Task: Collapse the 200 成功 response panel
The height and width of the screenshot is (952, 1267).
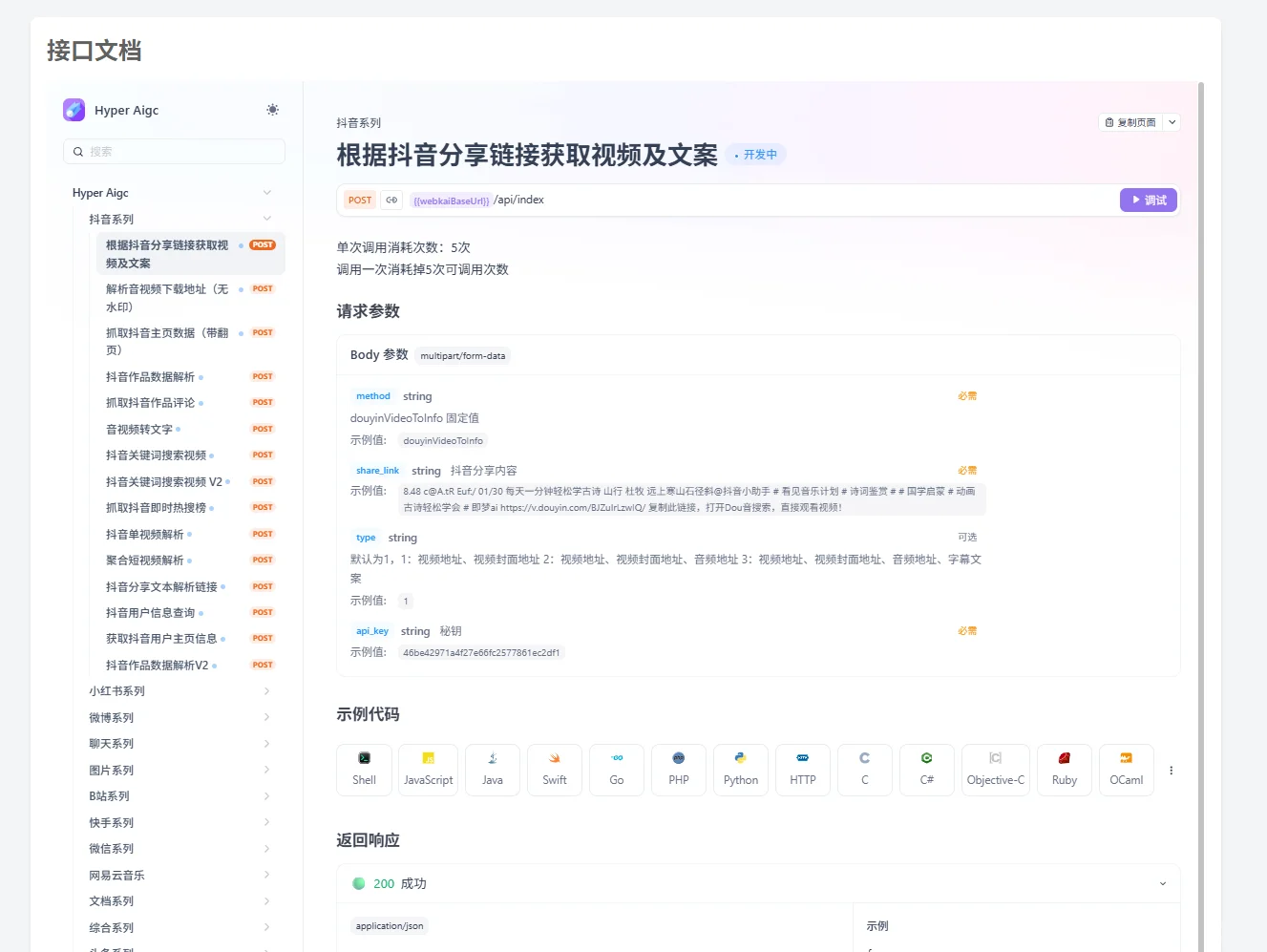Action: click(x=1162, y=883)
